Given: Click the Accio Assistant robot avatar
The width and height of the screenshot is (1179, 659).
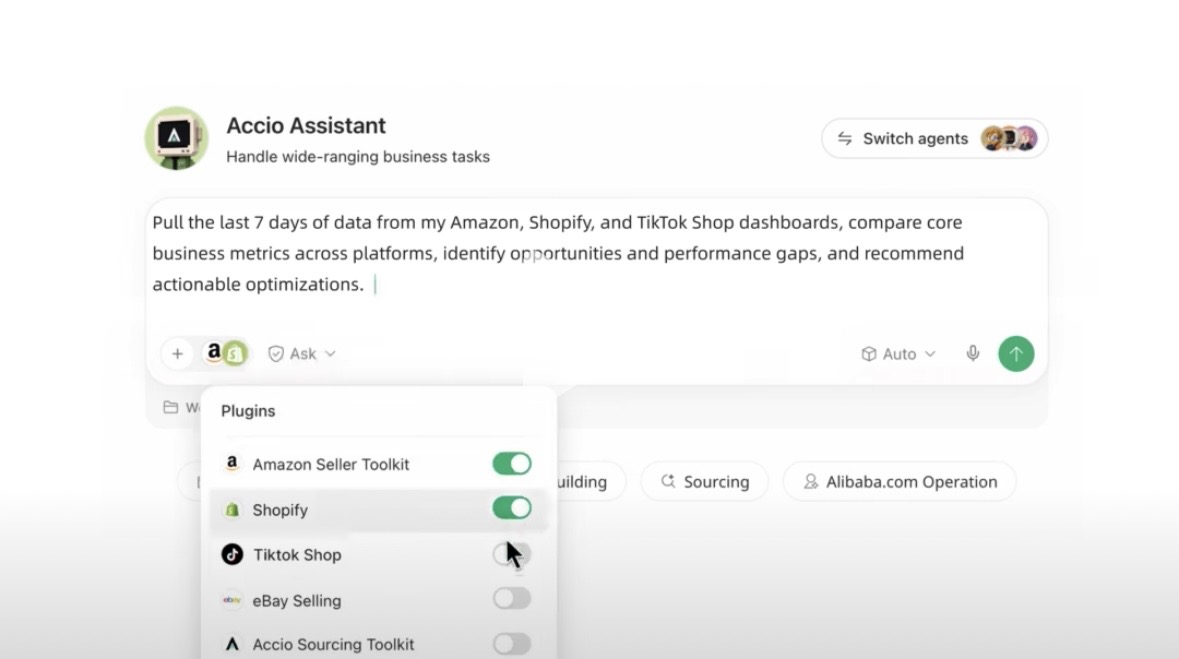Looking at the screenshot, I should (177, 138).
